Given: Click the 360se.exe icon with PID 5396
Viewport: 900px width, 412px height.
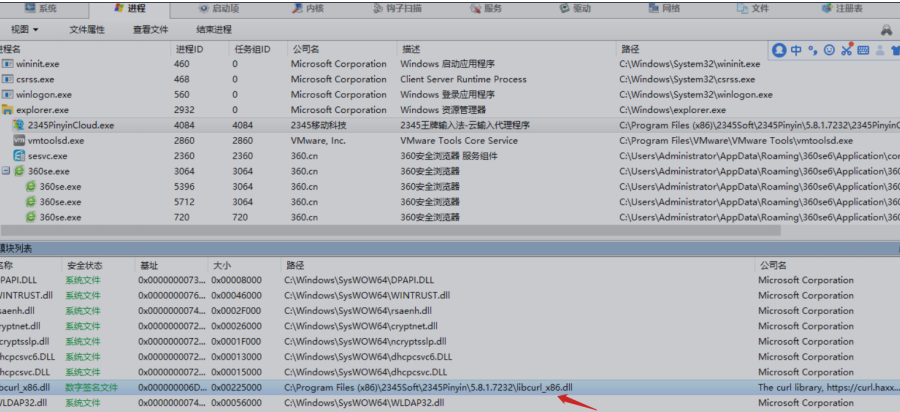Looking at the screenshot, I should coord(30,186).
